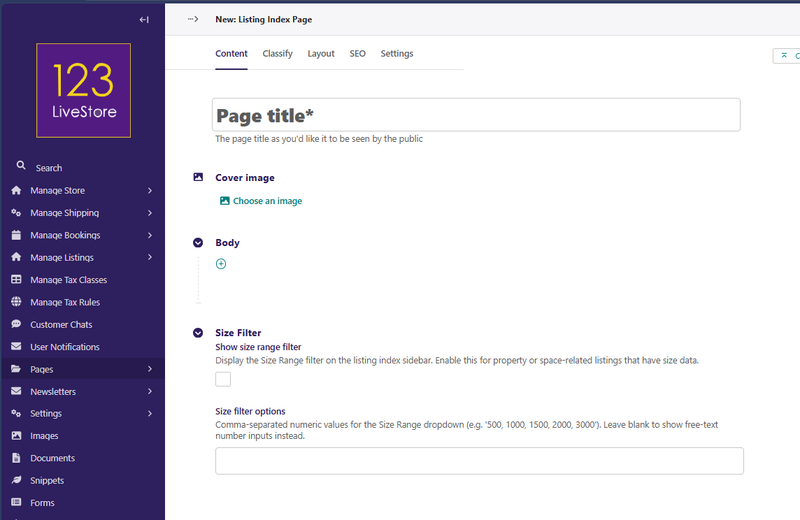Open Customer Chats from the sidebar

61,325
